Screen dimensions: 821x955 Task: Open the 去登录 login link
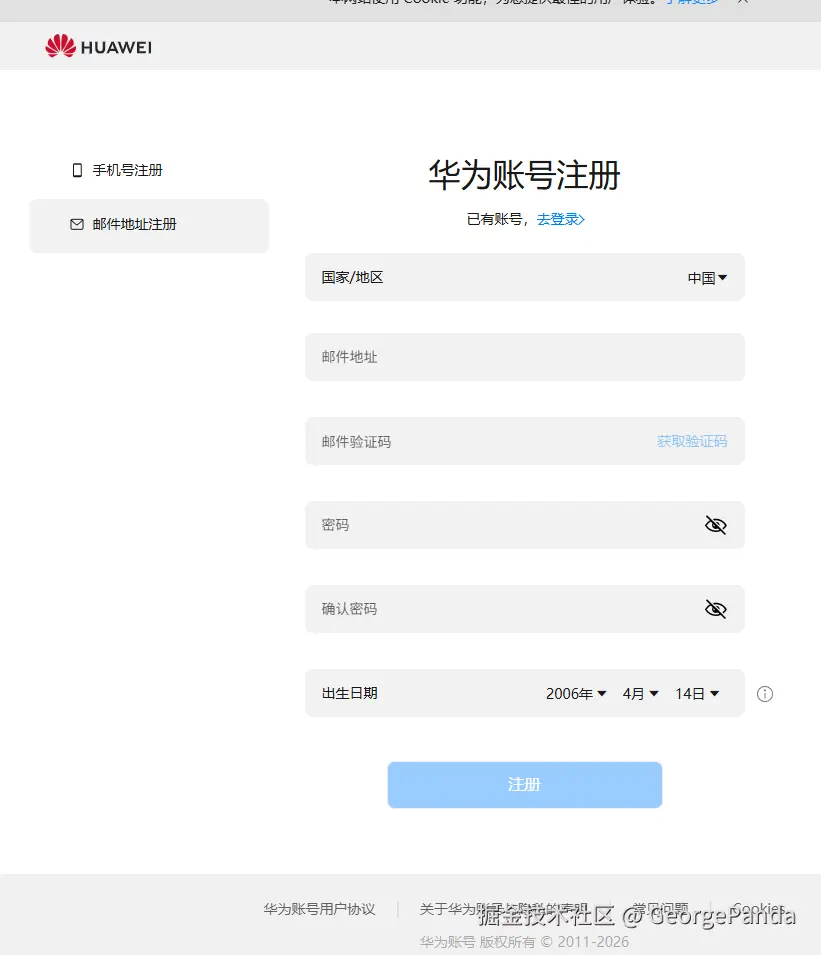point(558,219)
